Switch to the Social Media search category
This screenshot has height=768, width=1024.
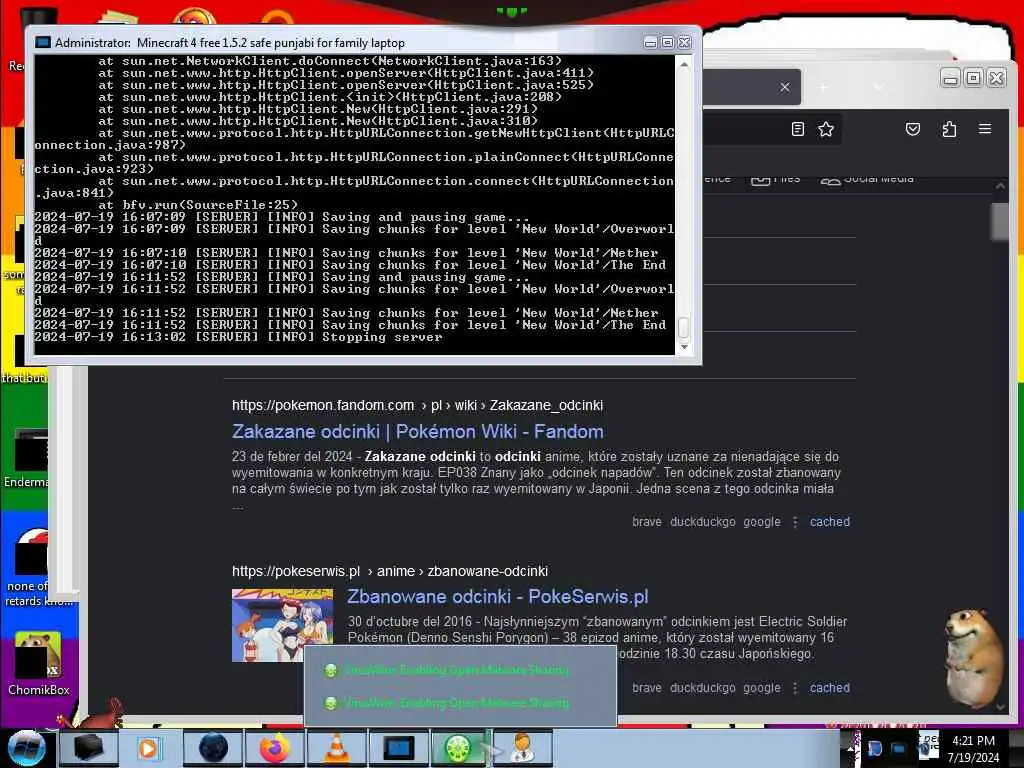click(x=867, y=178)
